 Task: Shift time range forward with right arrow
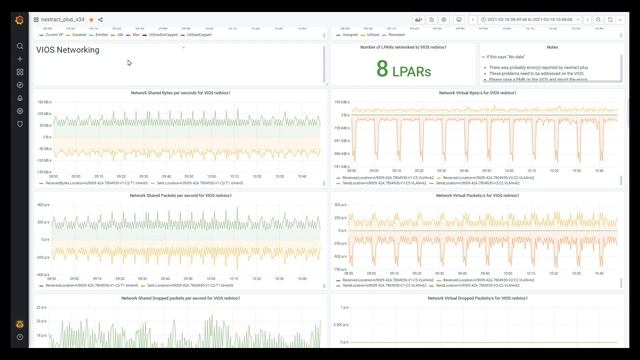(588, 20)
